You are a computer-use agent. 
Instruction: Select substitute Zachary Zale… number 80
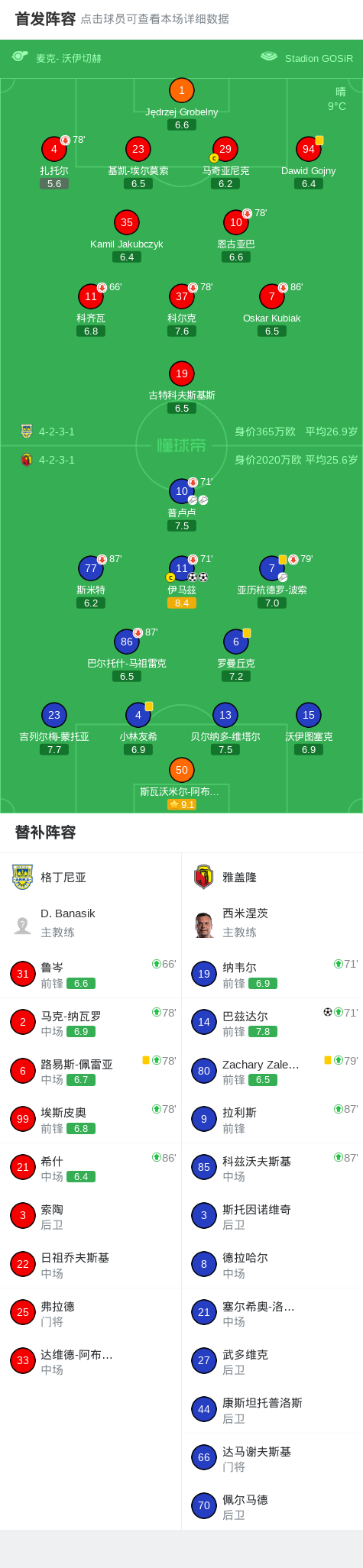pos(204,1071)
